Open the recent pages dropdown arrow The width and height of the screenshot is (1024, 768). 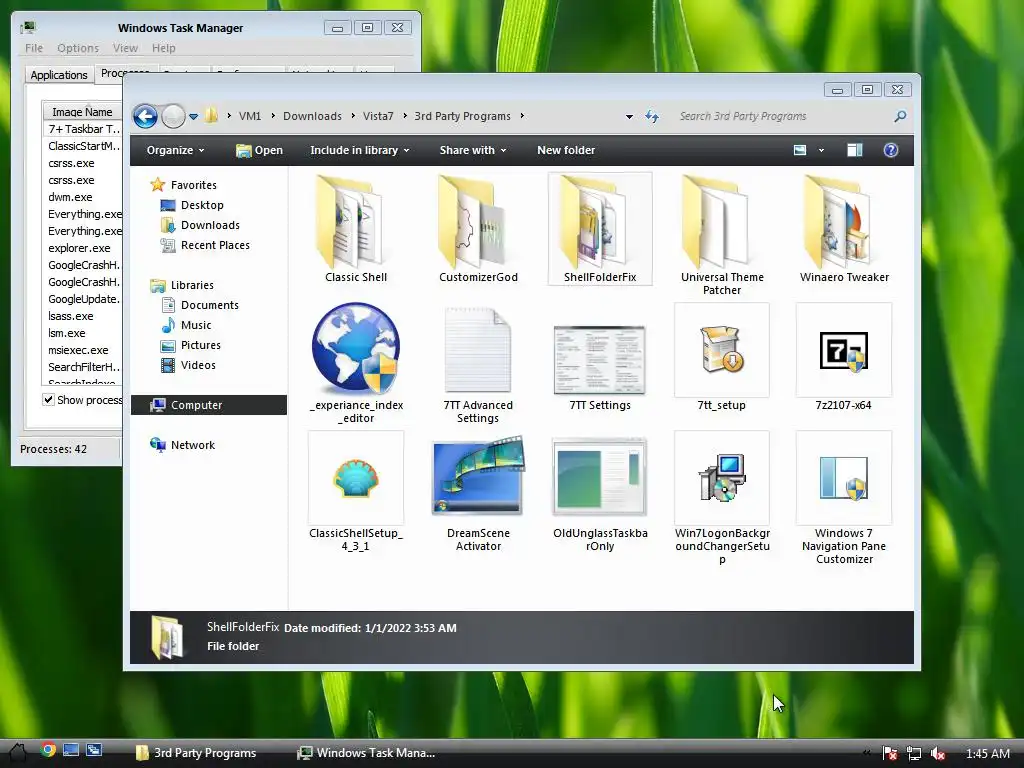(193, 117)
